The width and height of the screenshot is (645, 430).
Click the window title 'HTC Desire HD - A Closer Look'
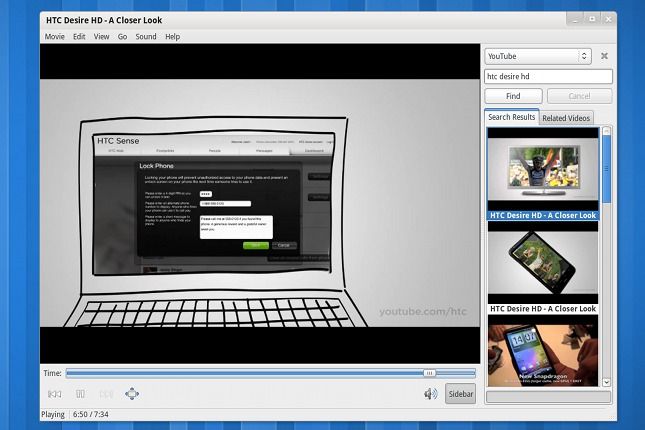pyautogui.click(x=104, y=20)
